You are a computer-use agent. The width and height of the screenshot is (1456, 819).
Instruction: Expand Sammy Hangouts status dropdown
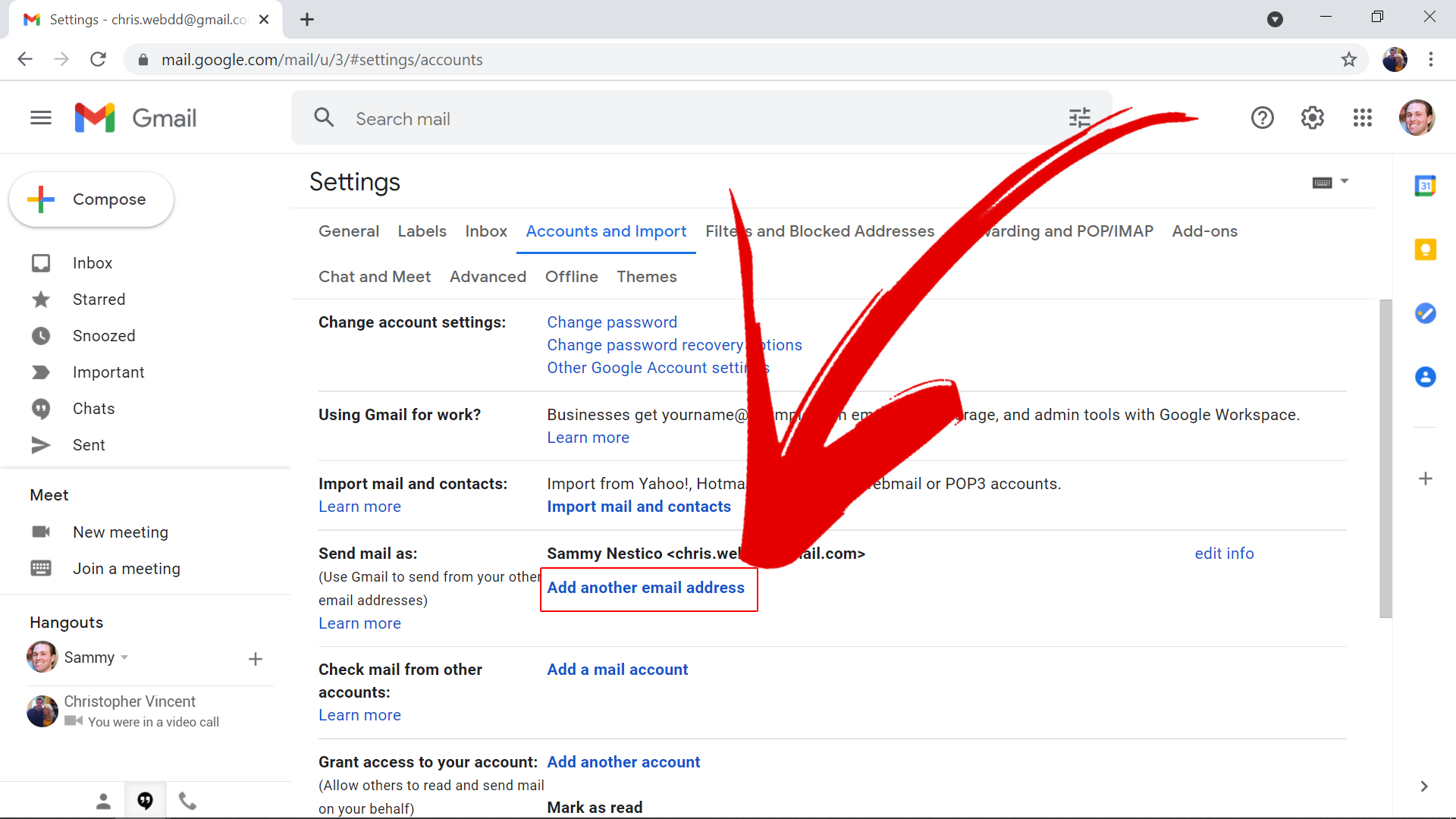[124, 657]
